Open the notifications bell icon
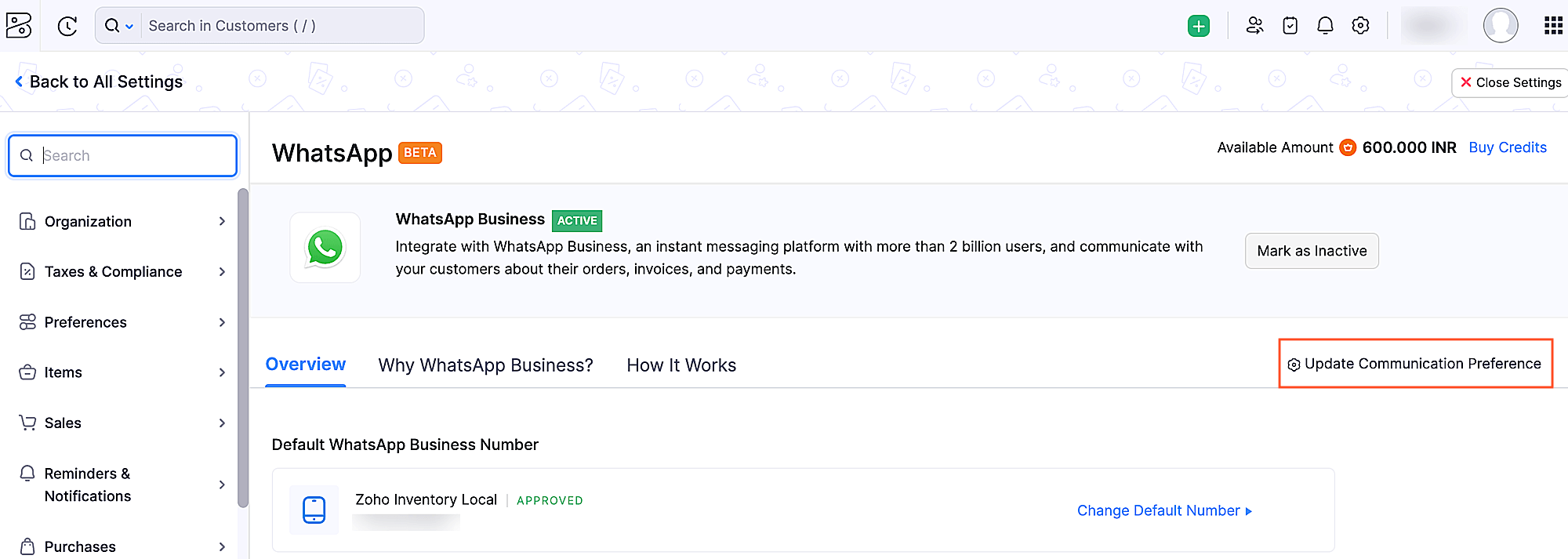The height and width of the screenshot is (559, 1568). pos(1325,25)
